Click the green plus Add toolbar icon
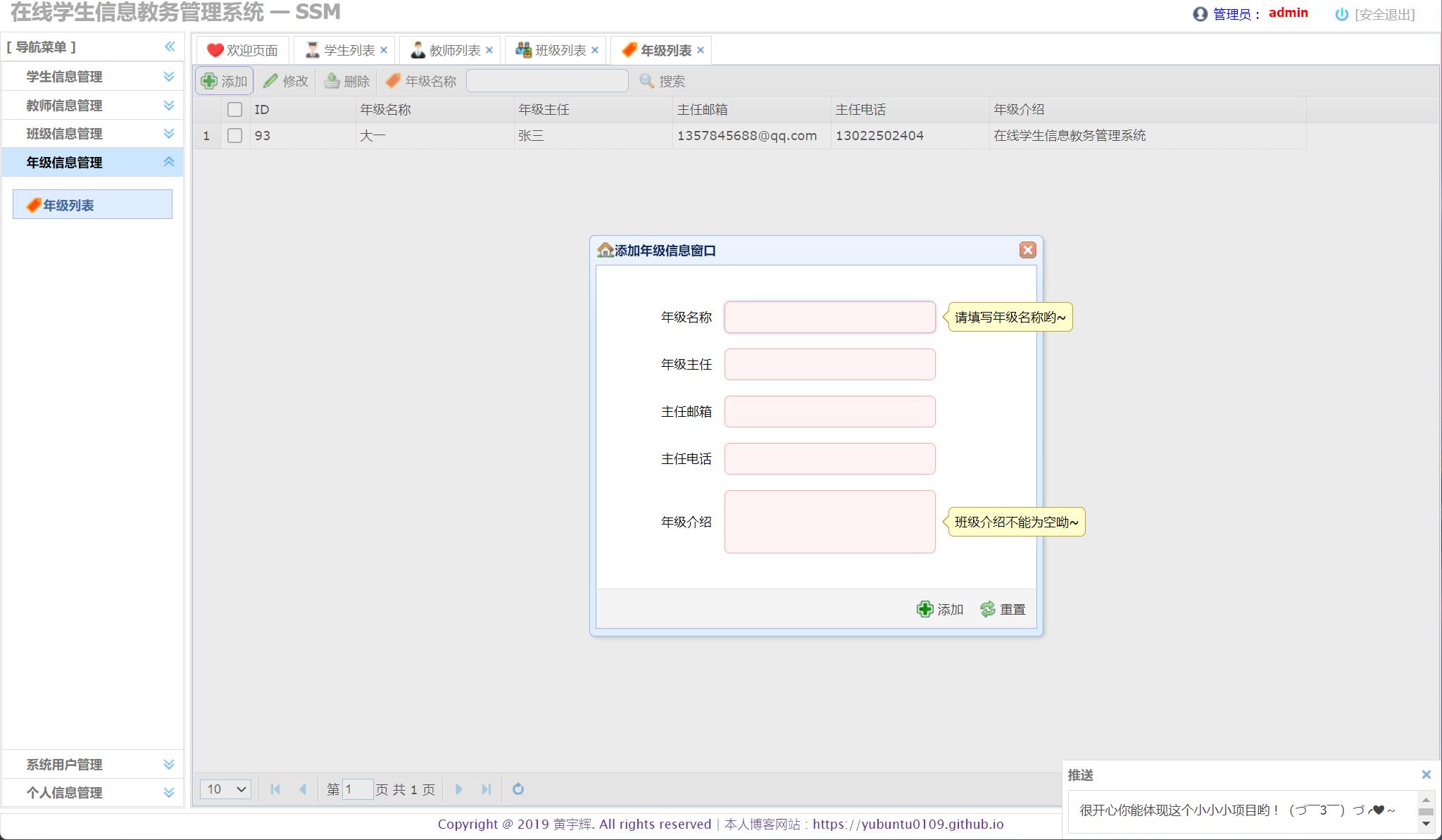The width and height of the screenshot is (1442, 840). 209,81
